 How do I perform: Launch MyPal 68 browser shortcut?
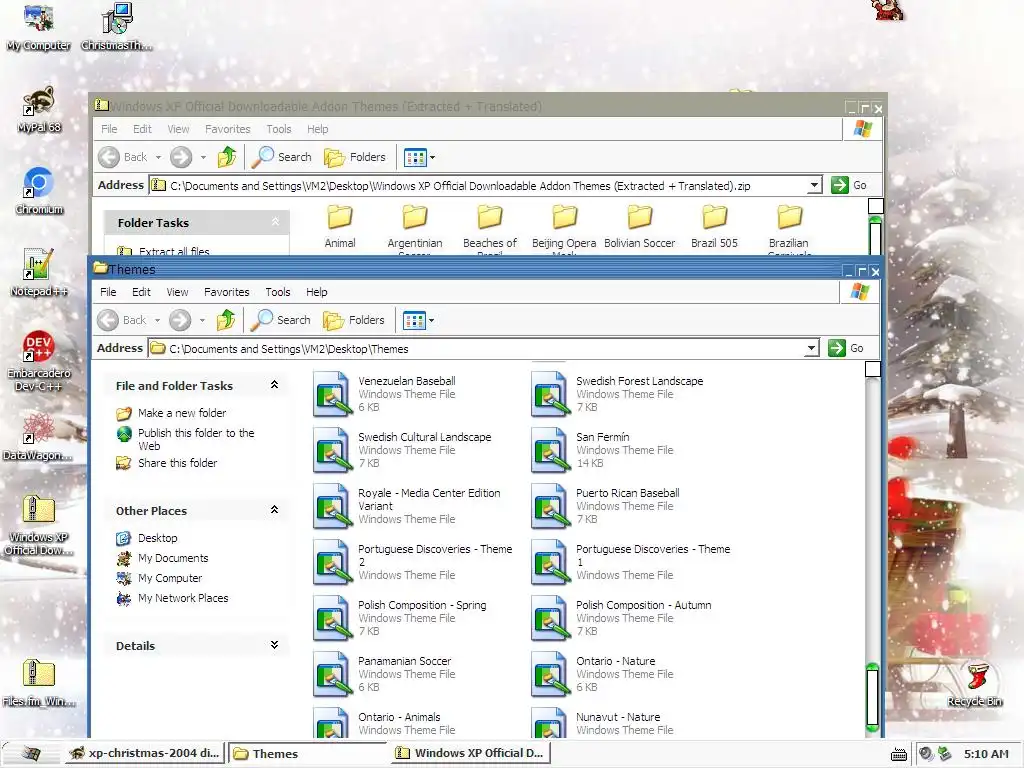click(x=39, y=108)
